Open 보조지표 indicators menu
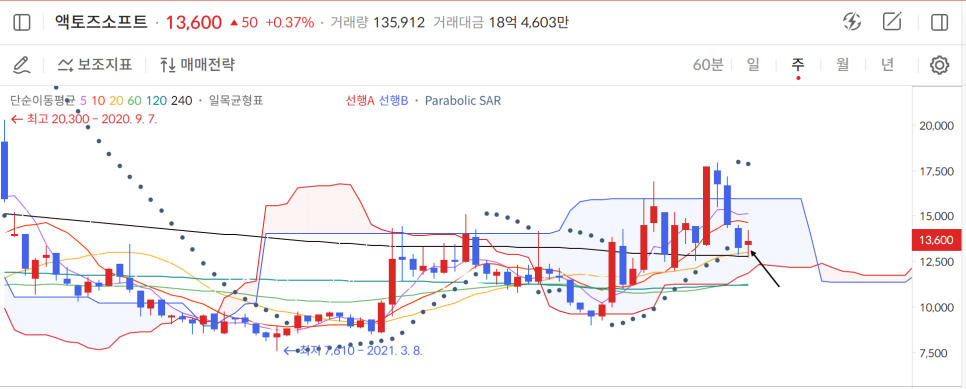 (x=95, y=64)
